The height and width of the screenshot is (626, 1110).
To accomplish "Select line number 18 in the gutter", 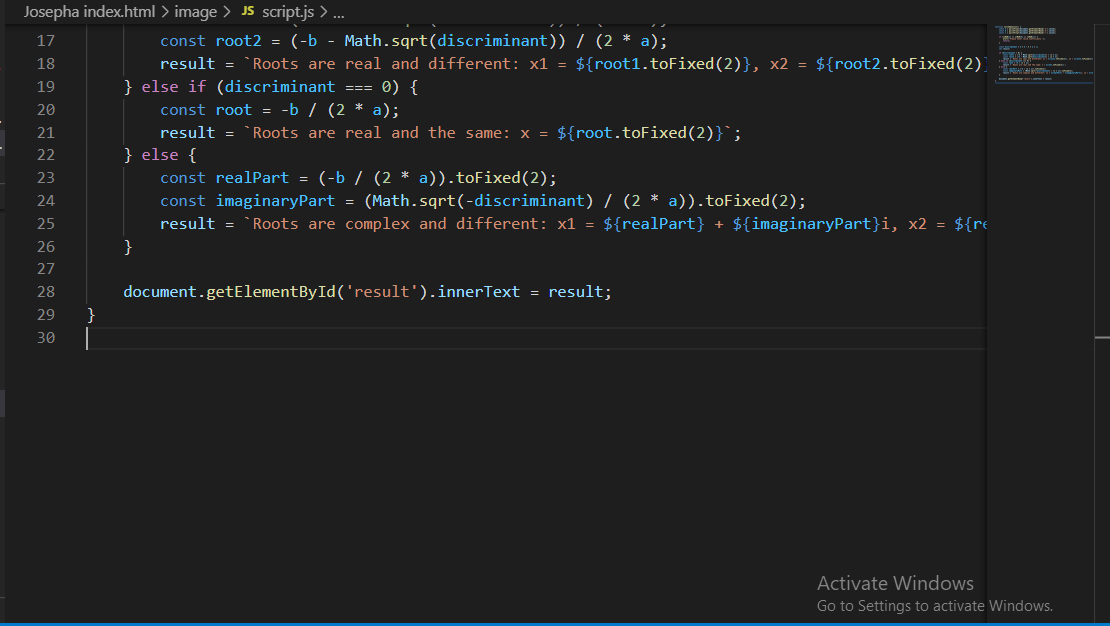I will pos(46,64).
